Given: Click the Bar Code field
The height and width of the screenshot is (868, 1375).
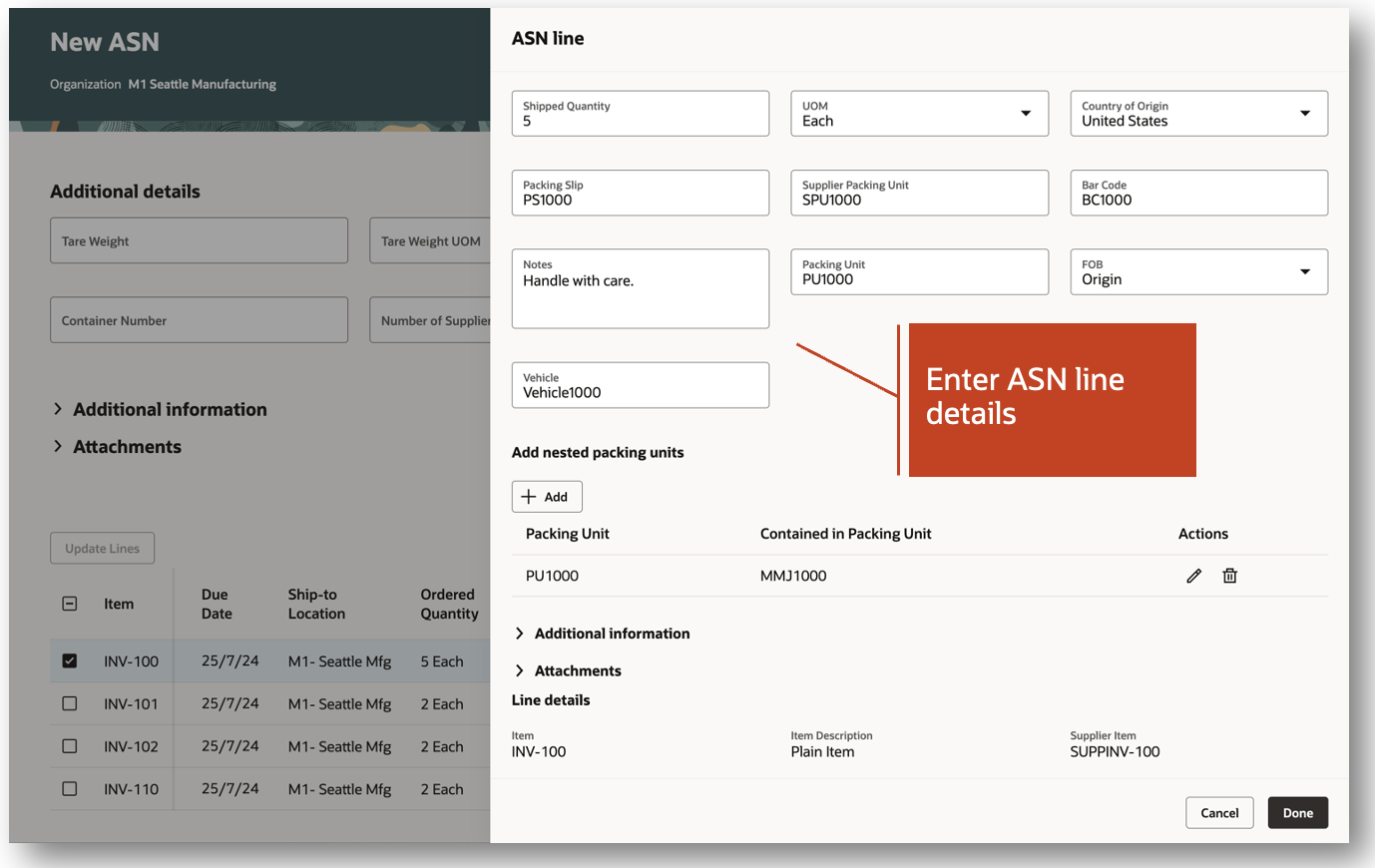Looking at the screenshot, I should pyautogui.click(x=1198, y=193).
